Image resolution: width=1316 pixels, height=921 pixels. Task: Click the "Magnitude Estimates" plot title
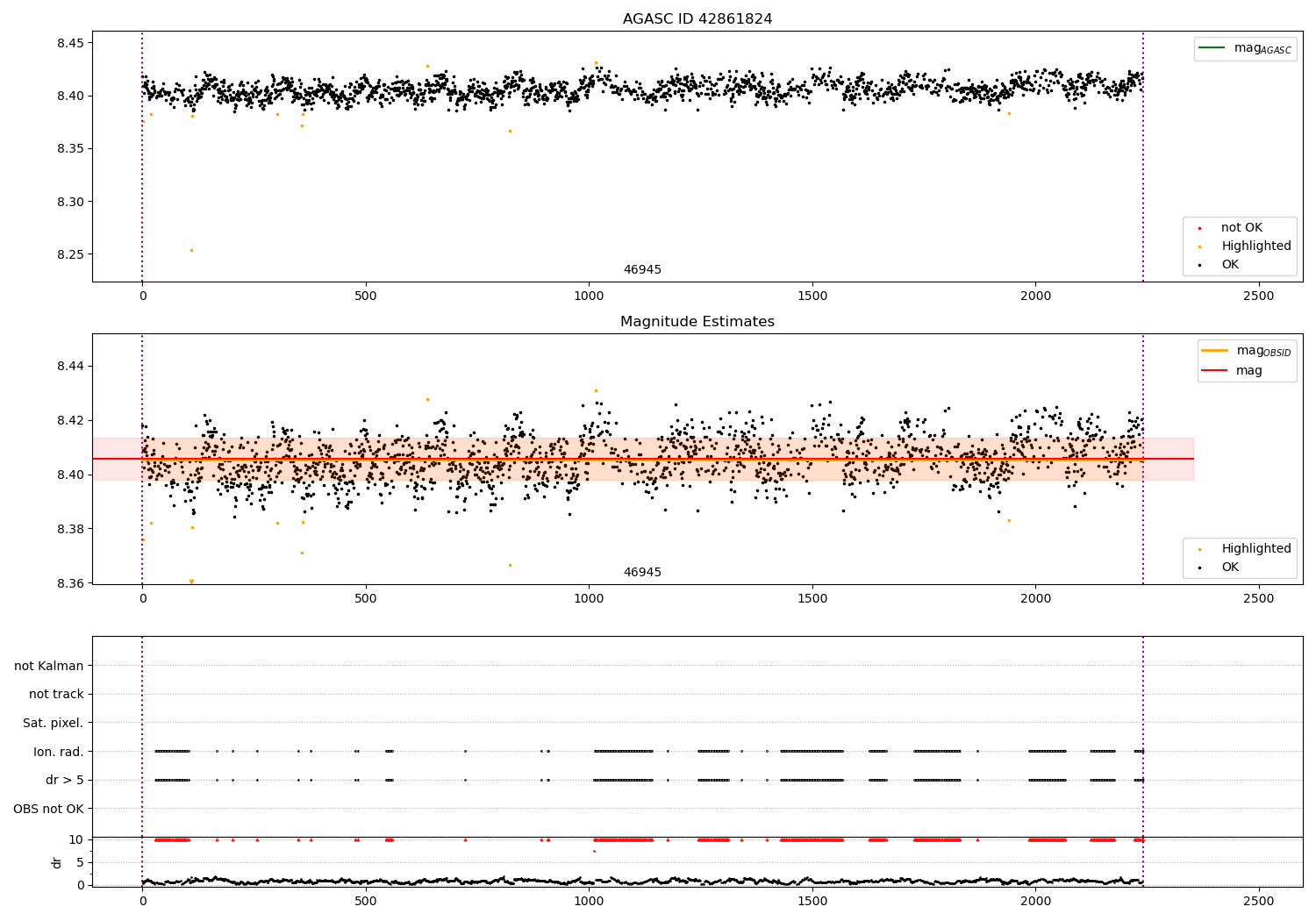pos(697,322)
